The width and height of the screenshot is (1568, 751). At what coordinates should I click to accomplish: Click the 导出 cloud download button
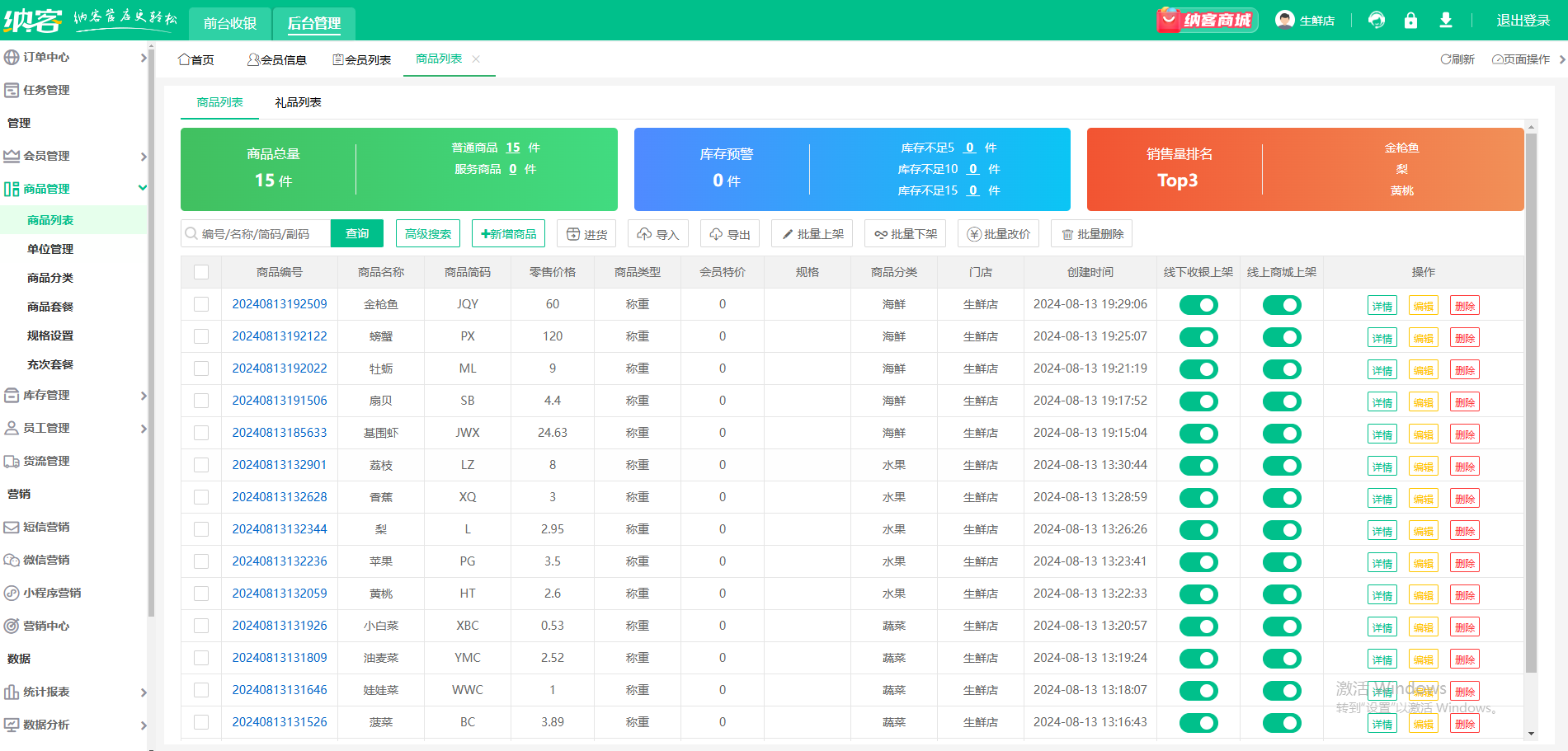pyautogui.click(x=730, y=234)
